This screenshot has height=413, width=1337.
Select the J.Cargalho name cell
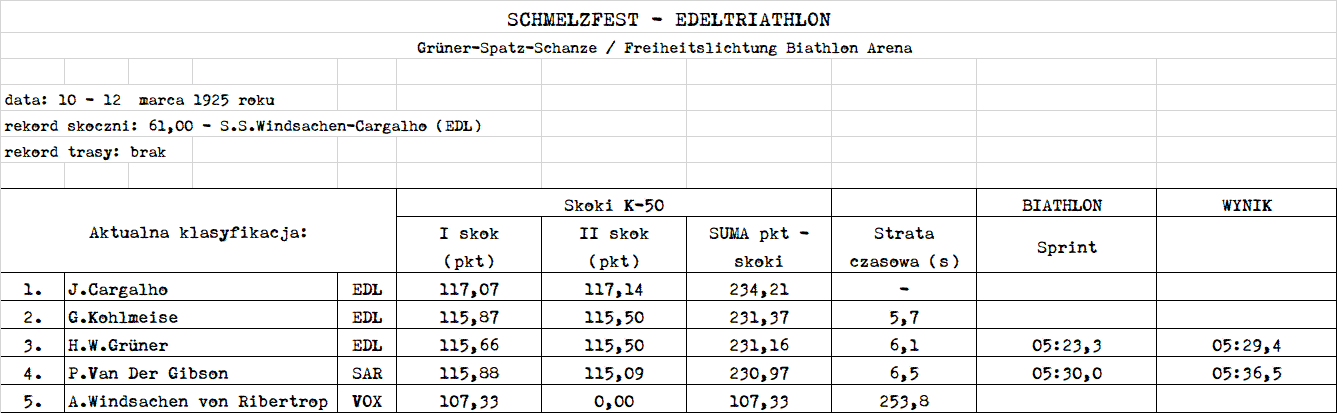pyautogui.click(x=202, y=290)
